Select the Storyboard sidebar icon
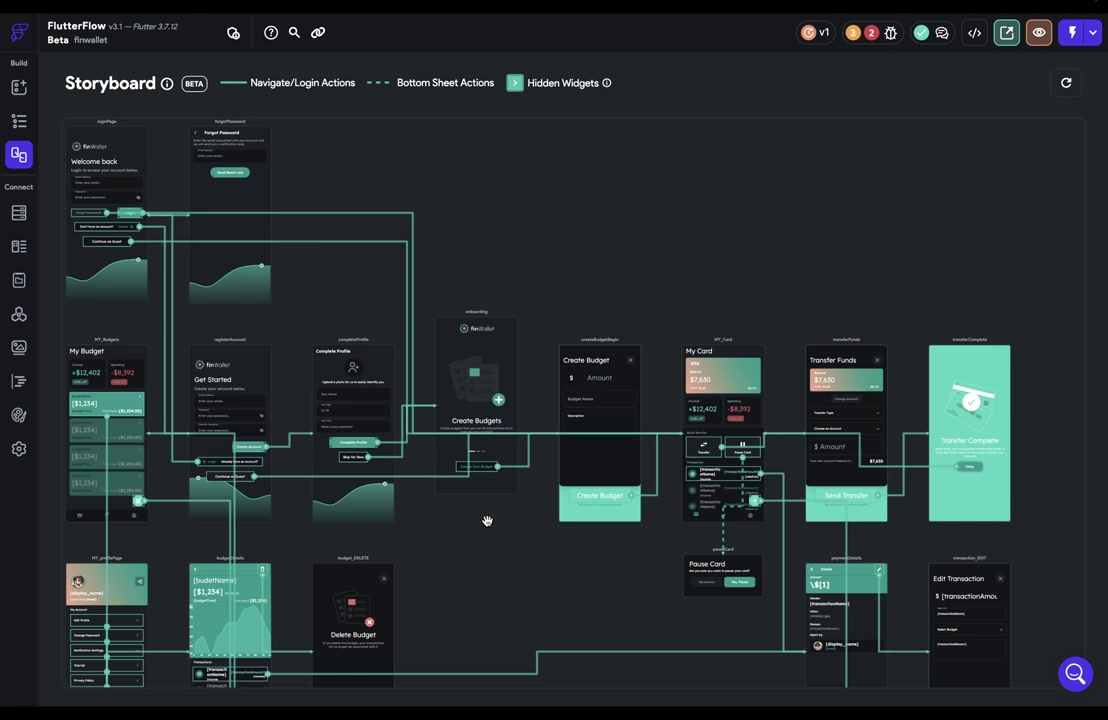 19,155
